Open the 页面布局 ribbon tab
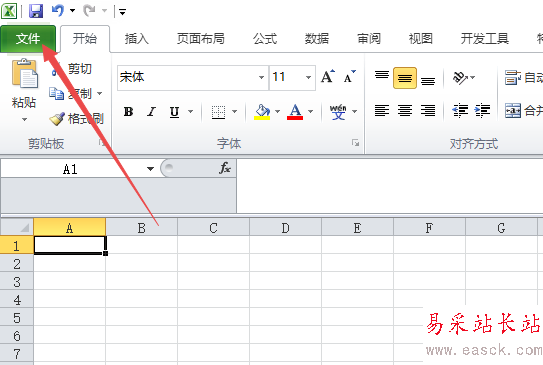Viewport: 543px width, 365px height. (x=201, y=39)
